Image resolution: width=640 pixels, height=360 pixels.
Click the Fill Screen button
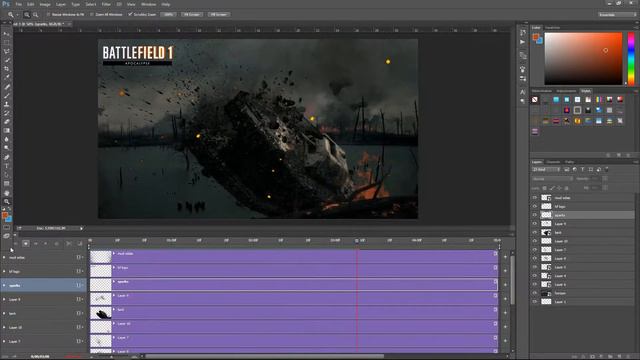[218, 15]
